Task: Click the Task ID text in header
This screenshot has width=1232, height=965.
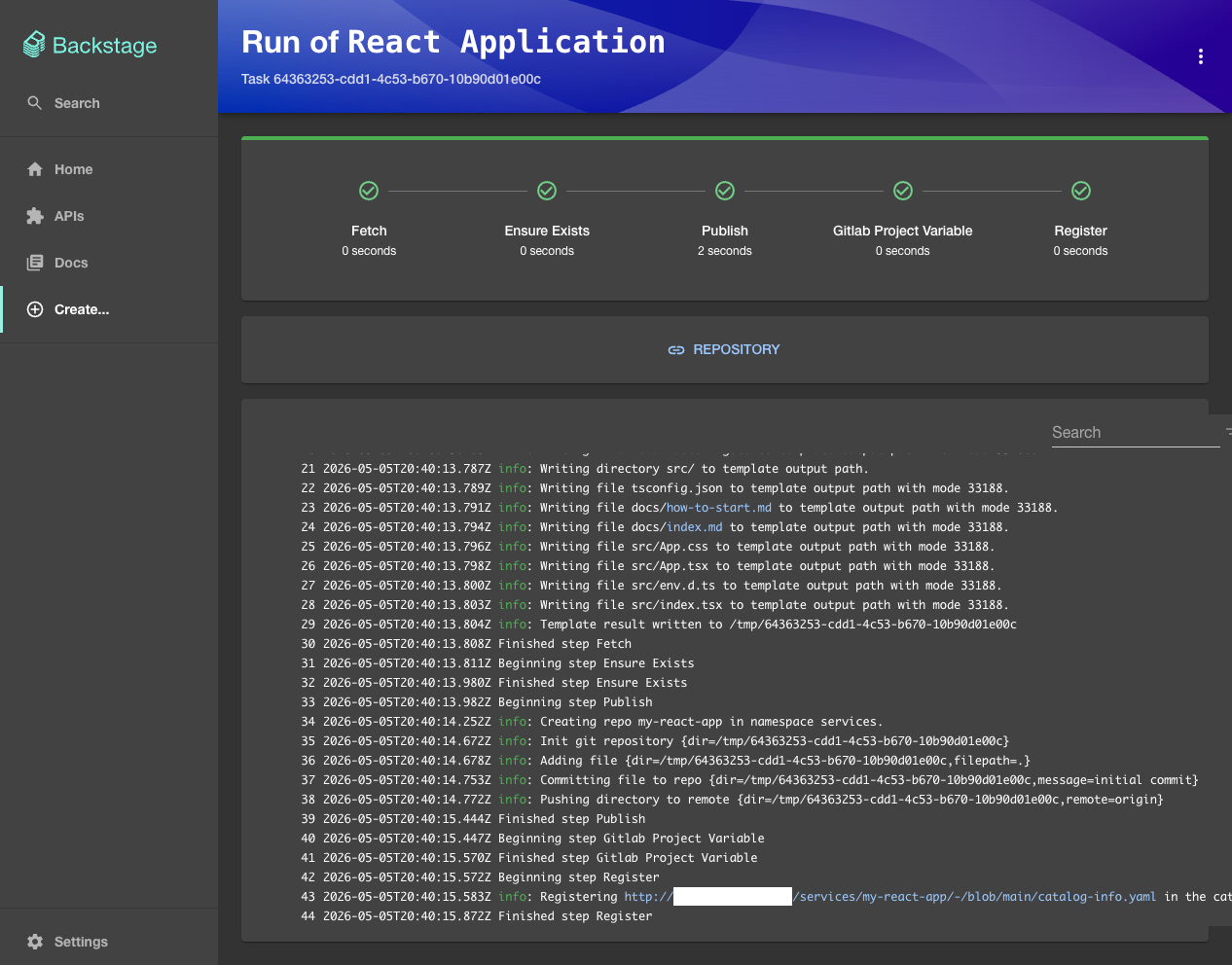Action: point(391,79)
